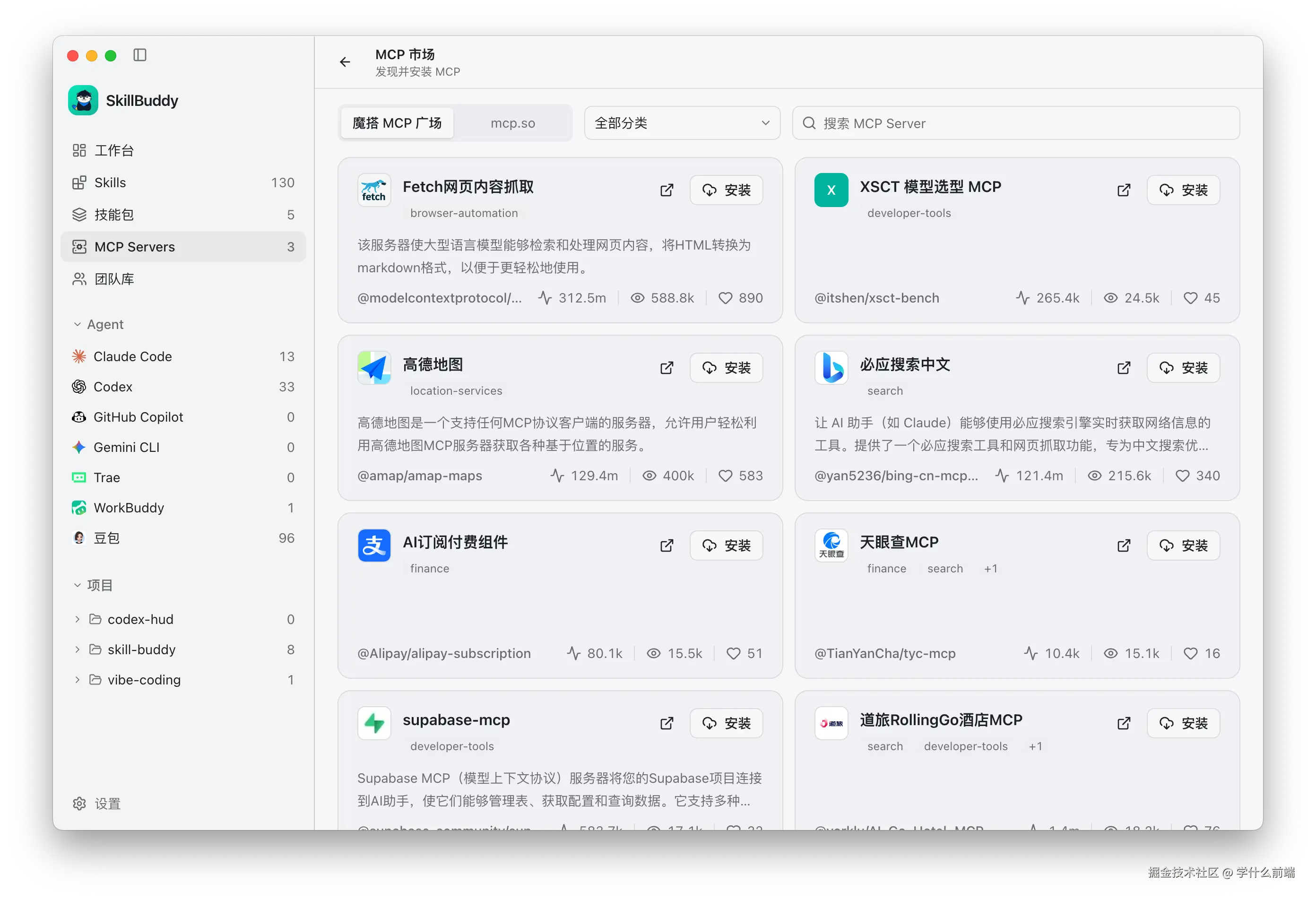The height and width of the screenshot is (900, 1316).
Task: Click @TianYanCha/tyc-mcp author text
Action: [884, 654]
